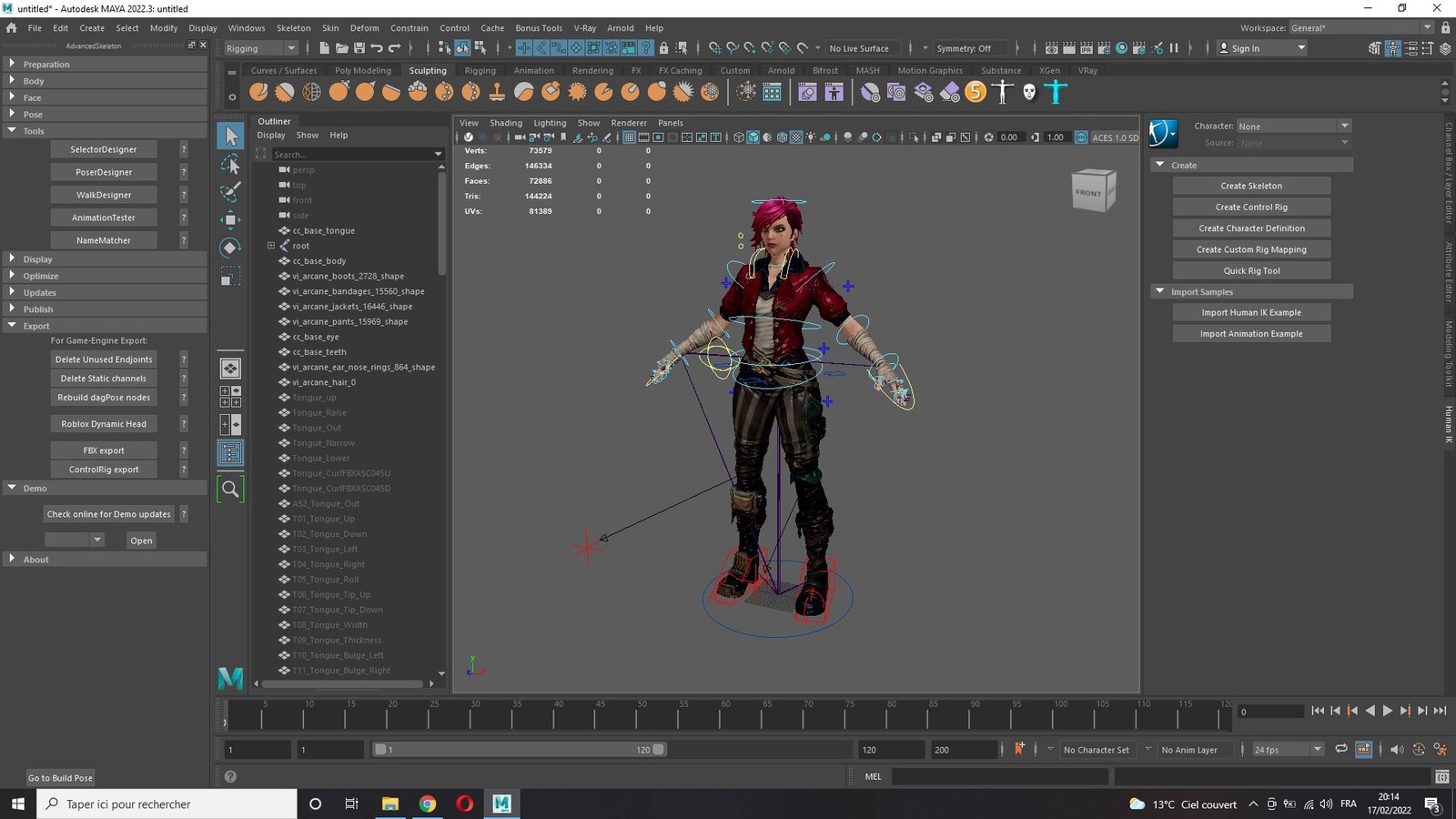The height and width of the screenshot is (819, 1456).
Task: Click the stamp-shaped sculpt shelf icon
Action: [497, 92]
